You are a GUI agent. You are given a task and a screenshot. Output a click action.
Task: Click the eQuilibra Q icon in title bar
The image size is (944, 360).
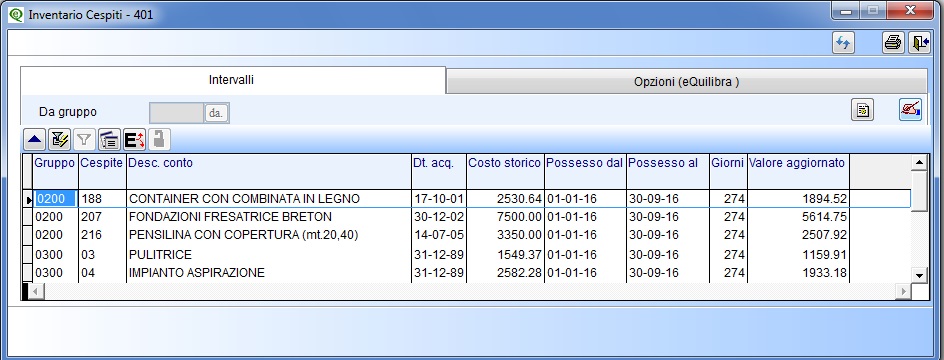click(16, 14)
